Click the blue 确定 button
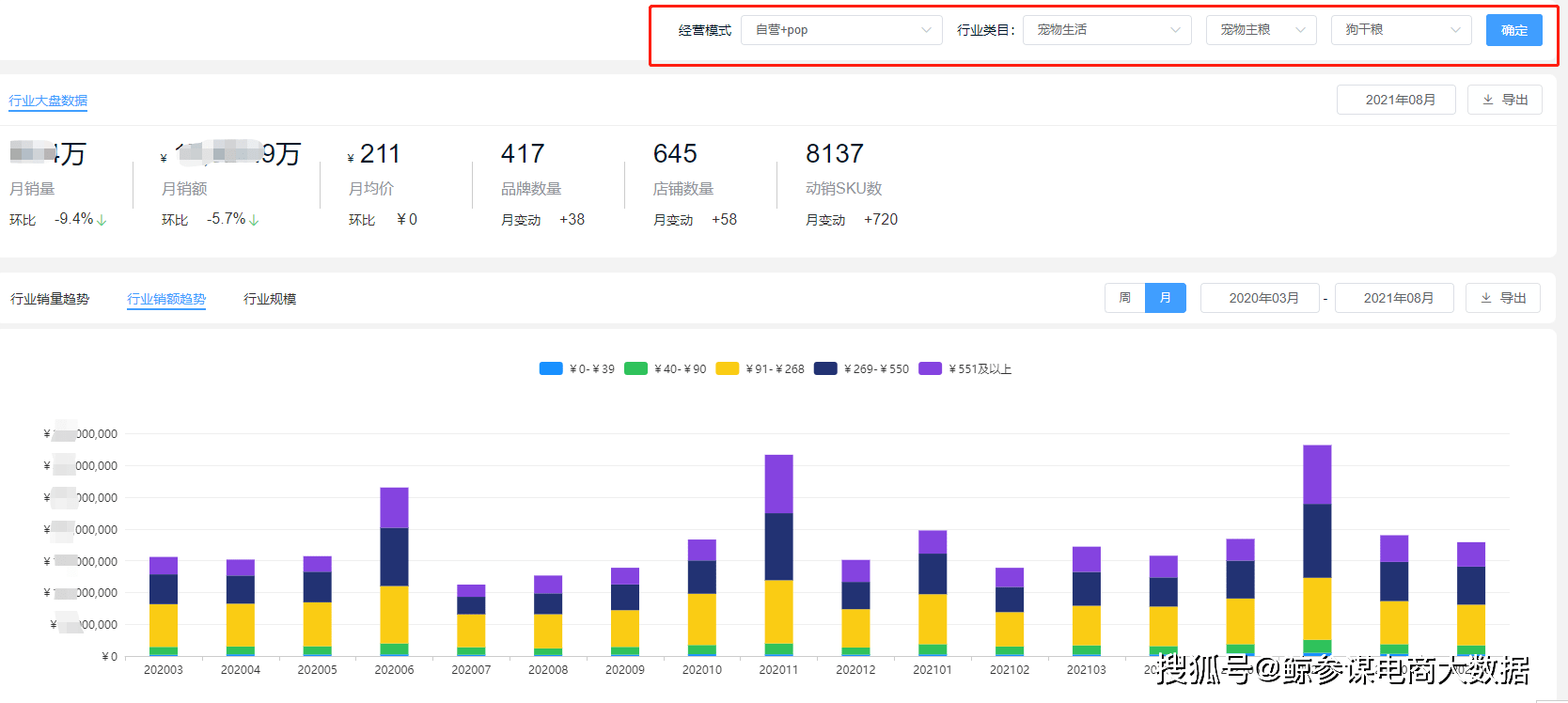 [x=1513, y=30]
